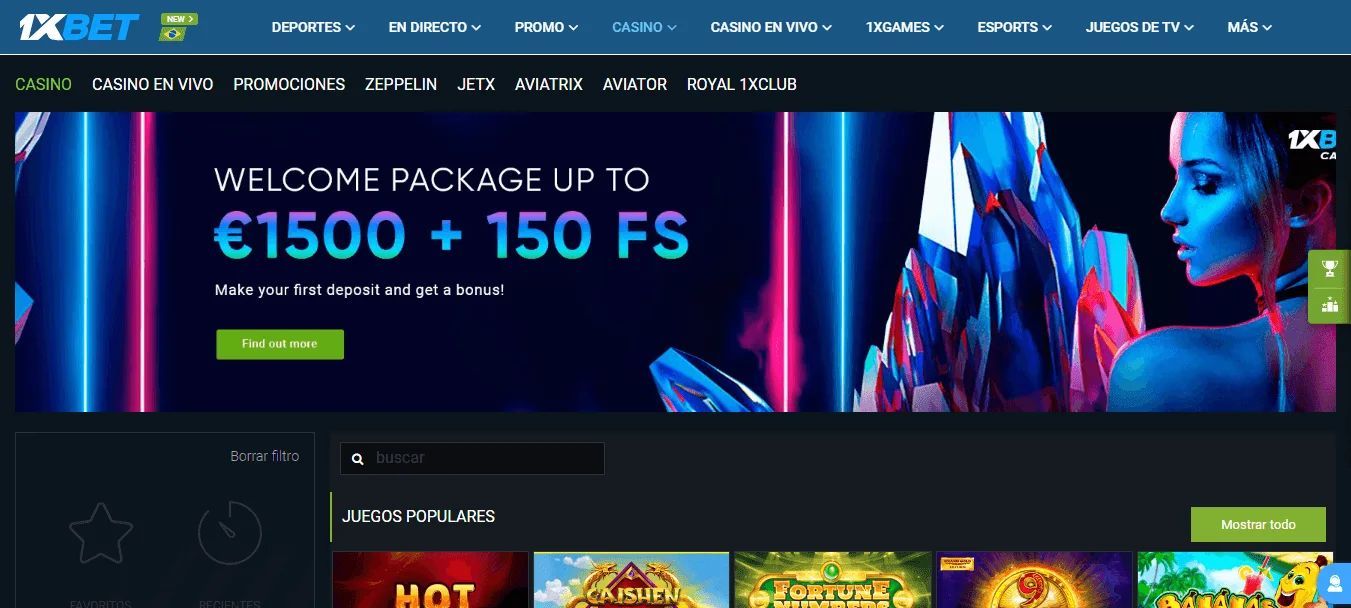Click the Mostrar todo button
Image resolution: width=1351 pixels, height=608 pixels.
[1258, 524]
